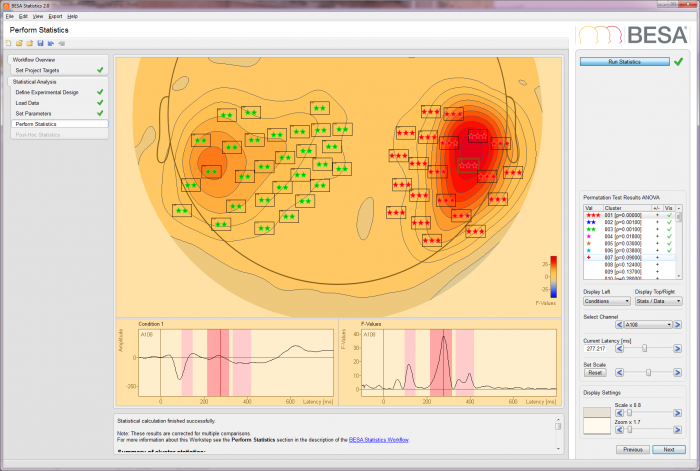Click the blue export arrow toolbar icon

click(51, 43)
